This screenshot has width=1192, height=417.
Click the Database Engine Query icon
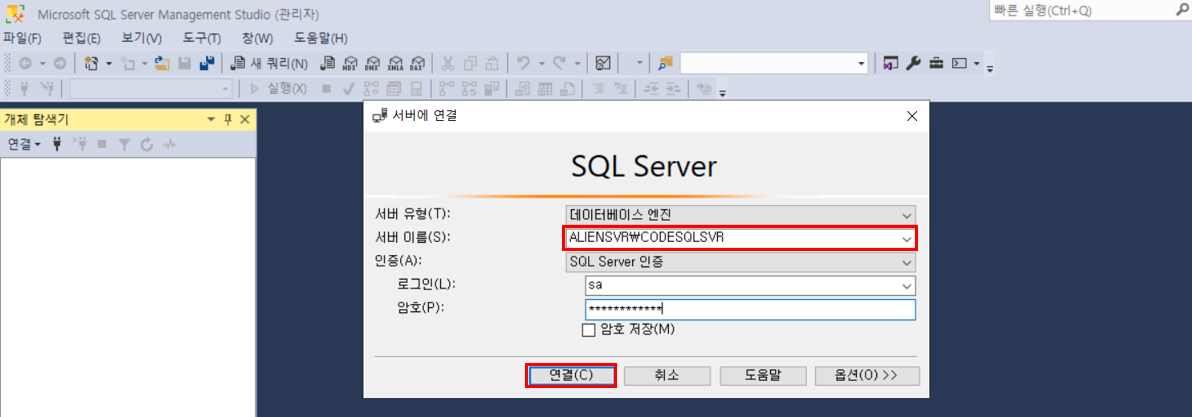(x=328, y=64)
